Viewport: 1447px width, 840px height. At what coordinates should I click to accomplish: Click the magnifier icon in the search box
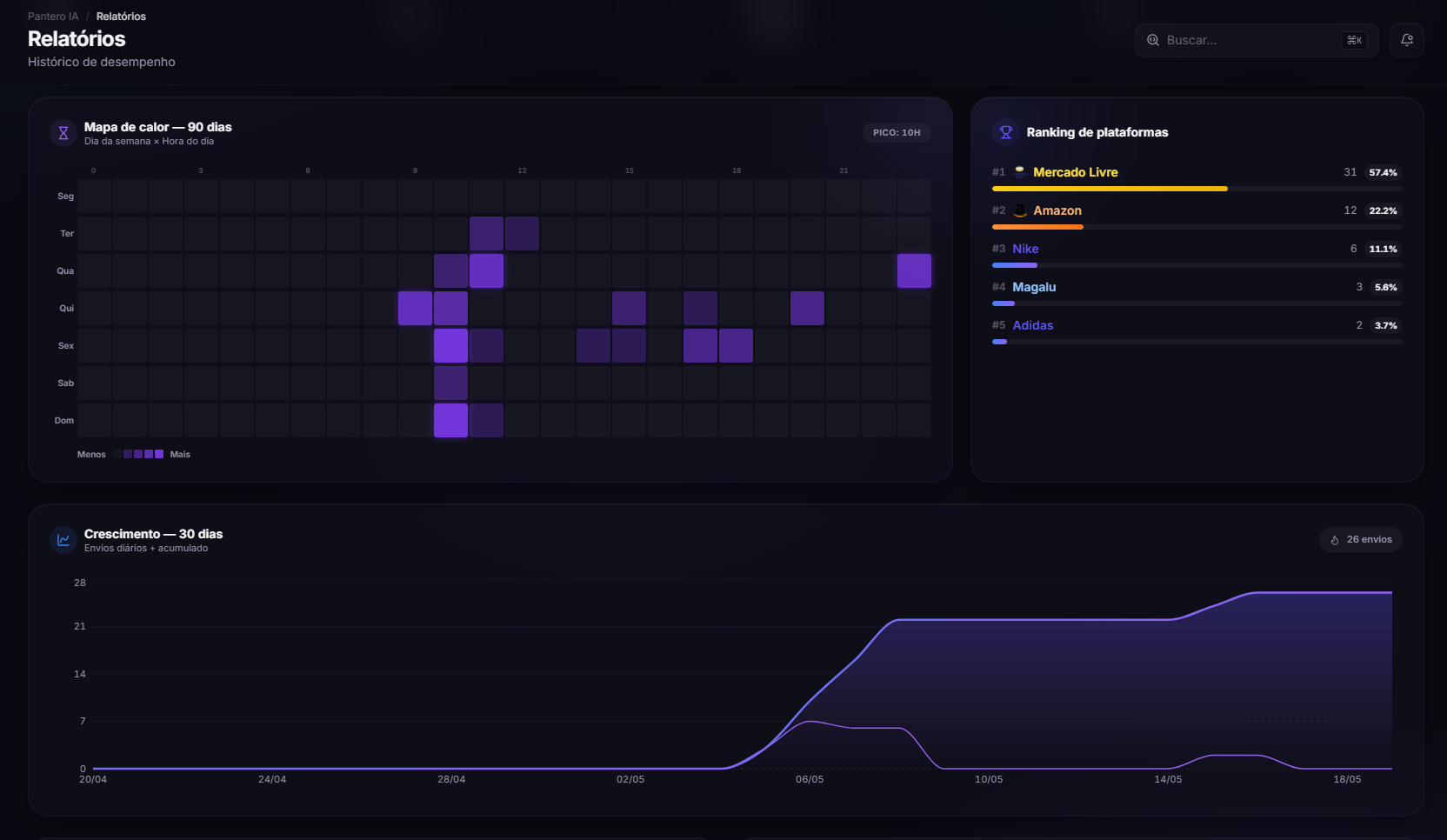1153,40
